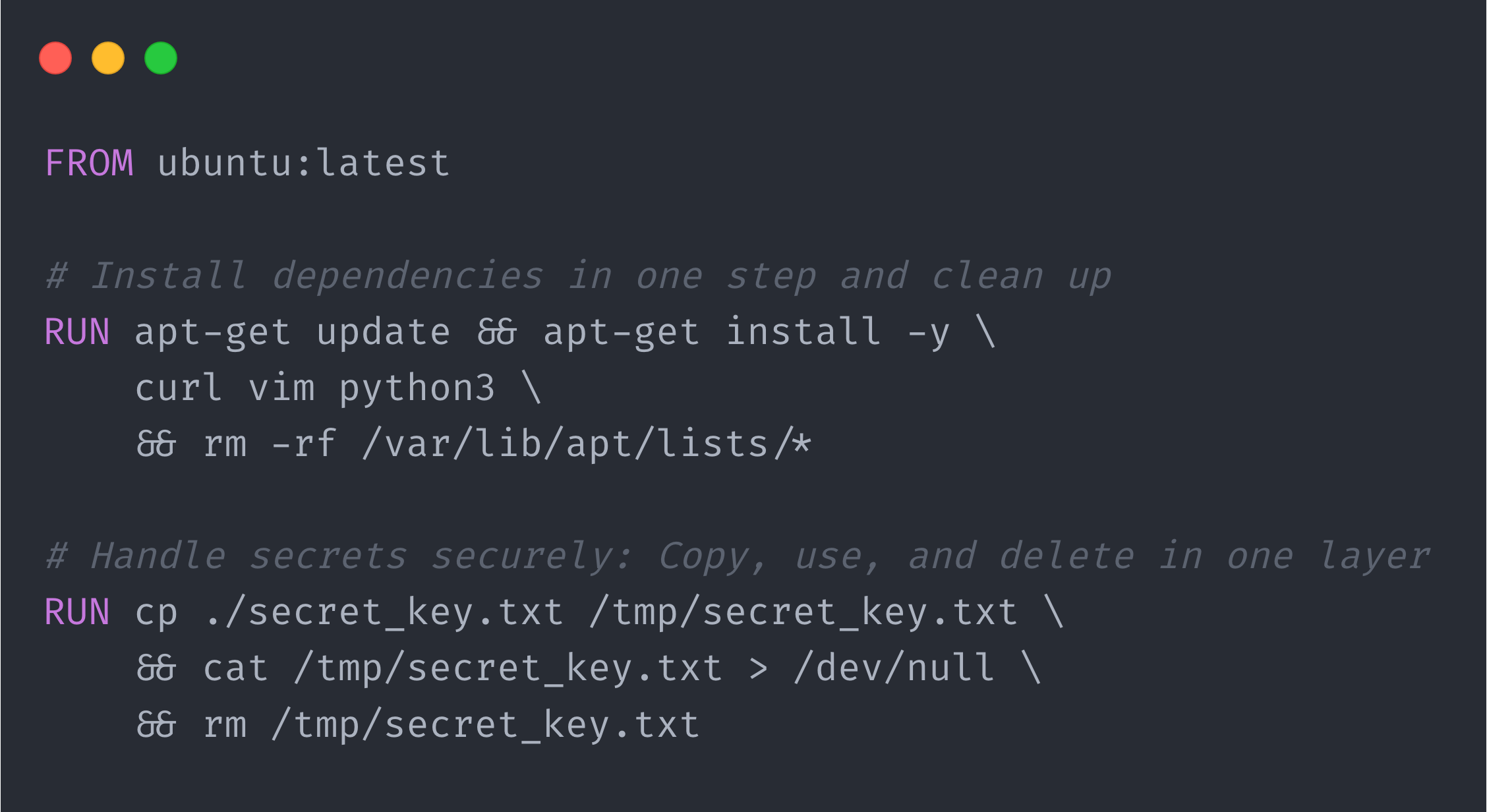The image size is (1487, 812).
Task: Click the 'cat' command
Action: click(x=235, y=668)
